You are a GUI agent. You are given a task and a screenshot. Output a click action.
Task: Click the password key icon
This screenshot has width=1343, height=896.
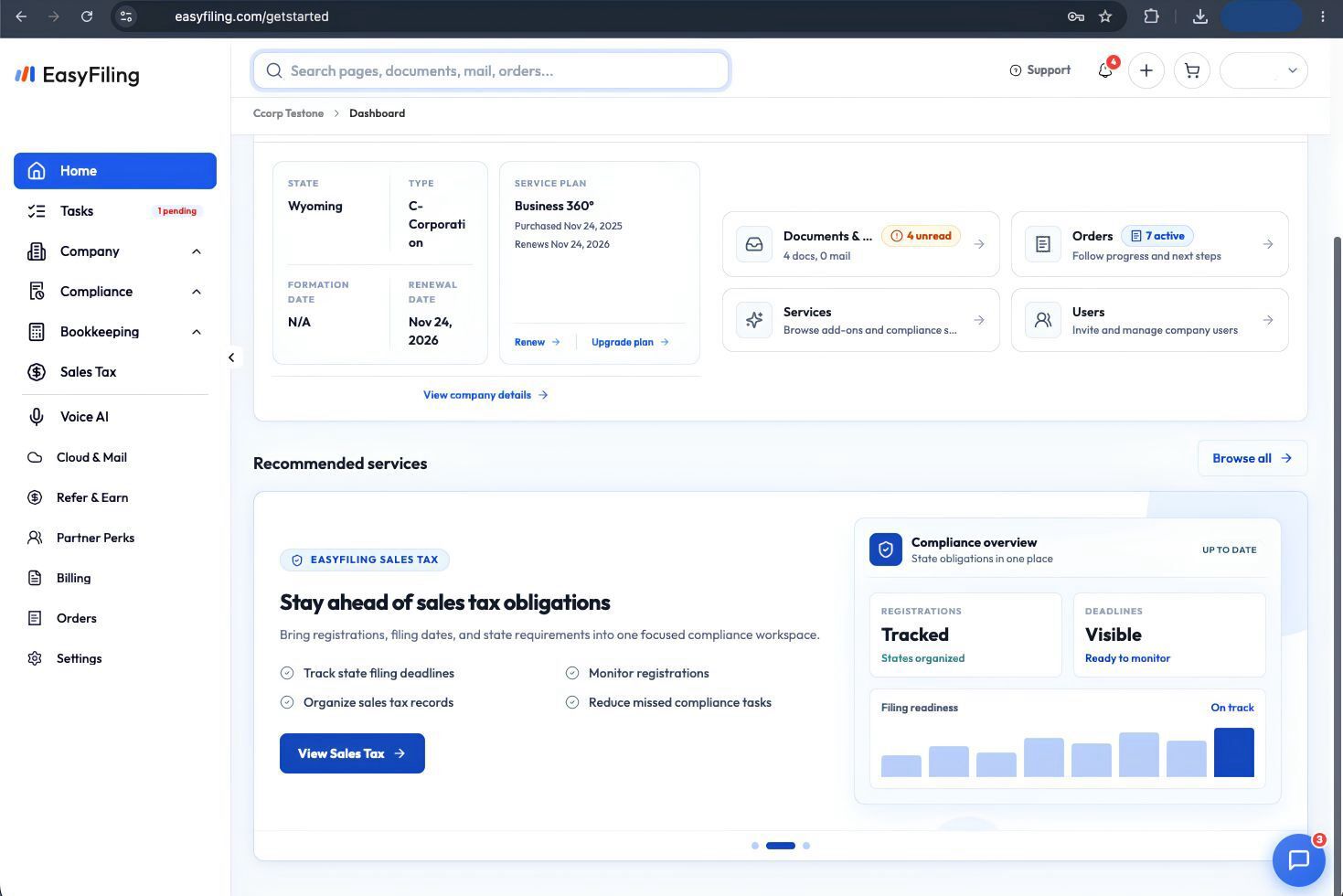coord(1075,16)
